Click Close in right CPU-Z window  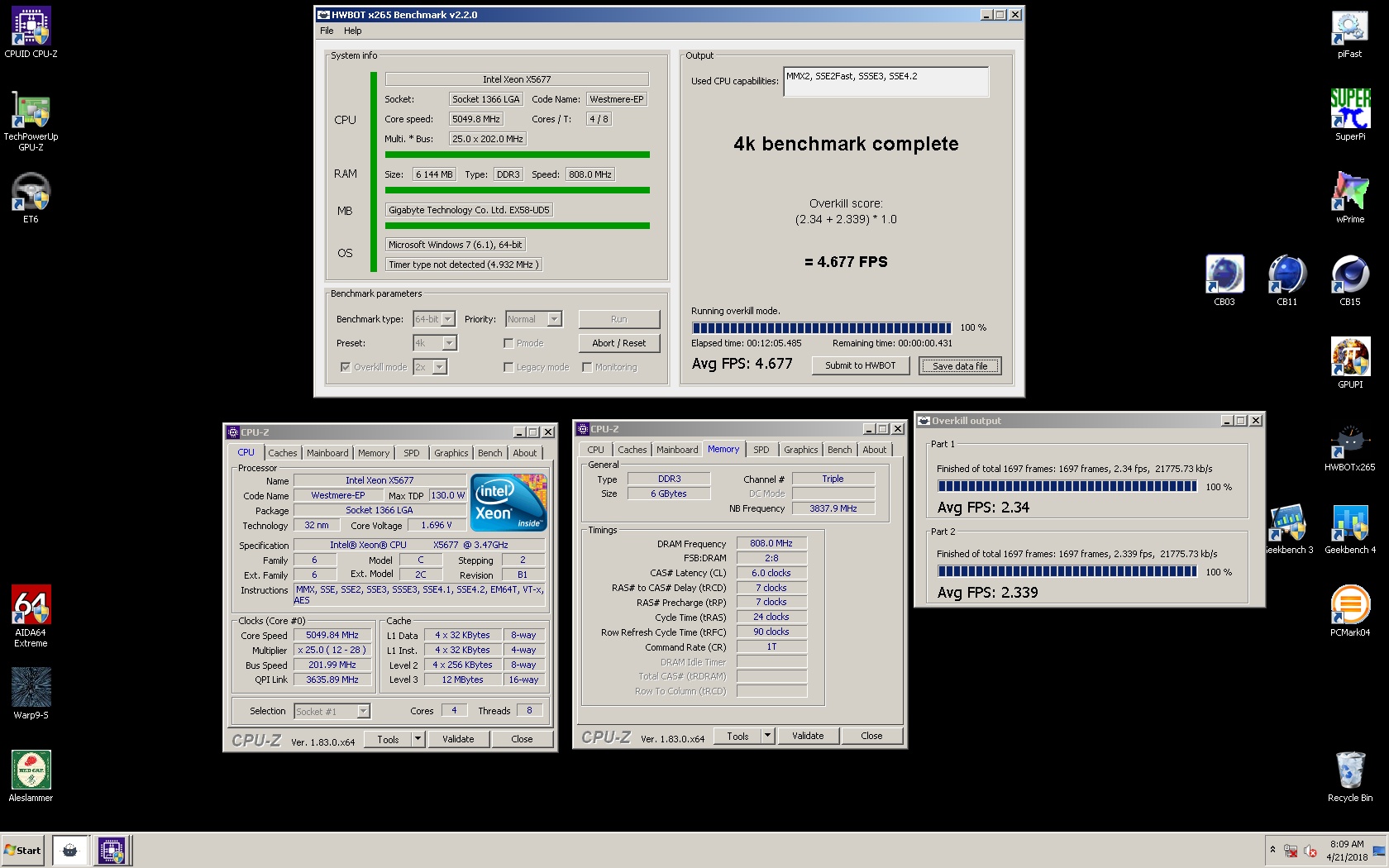pyautogui.click(x=871, y=736)
